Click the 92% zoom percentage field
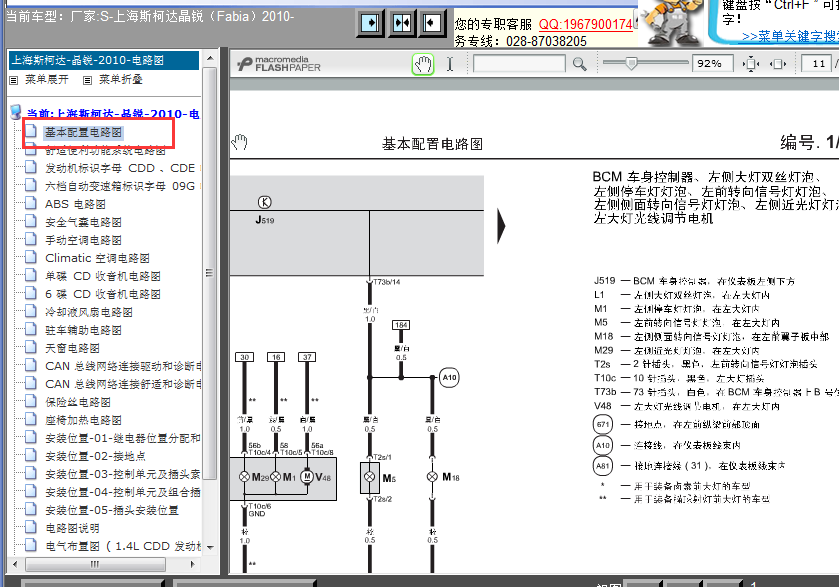 tap(712, 64)
